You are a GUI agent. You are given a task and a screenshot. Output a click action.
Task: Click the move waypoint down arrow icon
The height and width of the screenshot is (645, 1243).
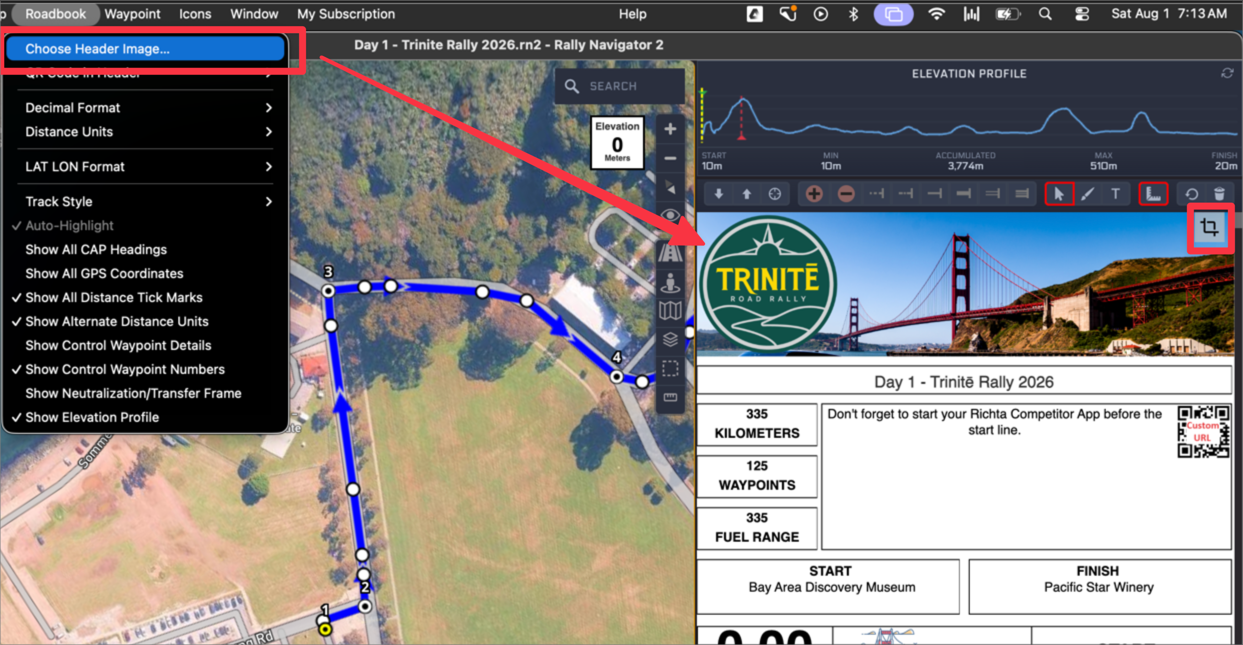(718, 194)
